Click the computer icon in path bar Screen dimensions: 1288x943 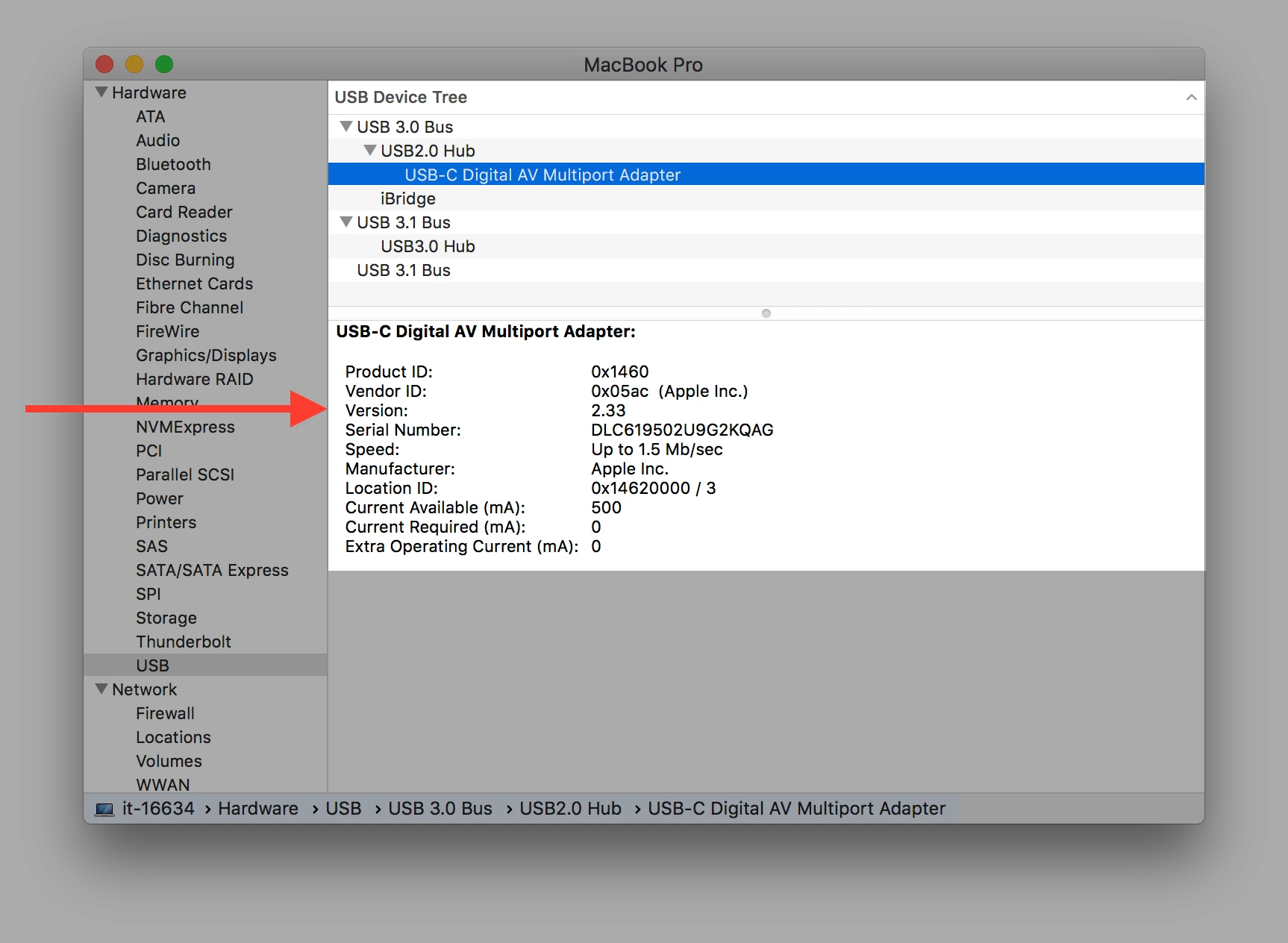coord(104,809)
